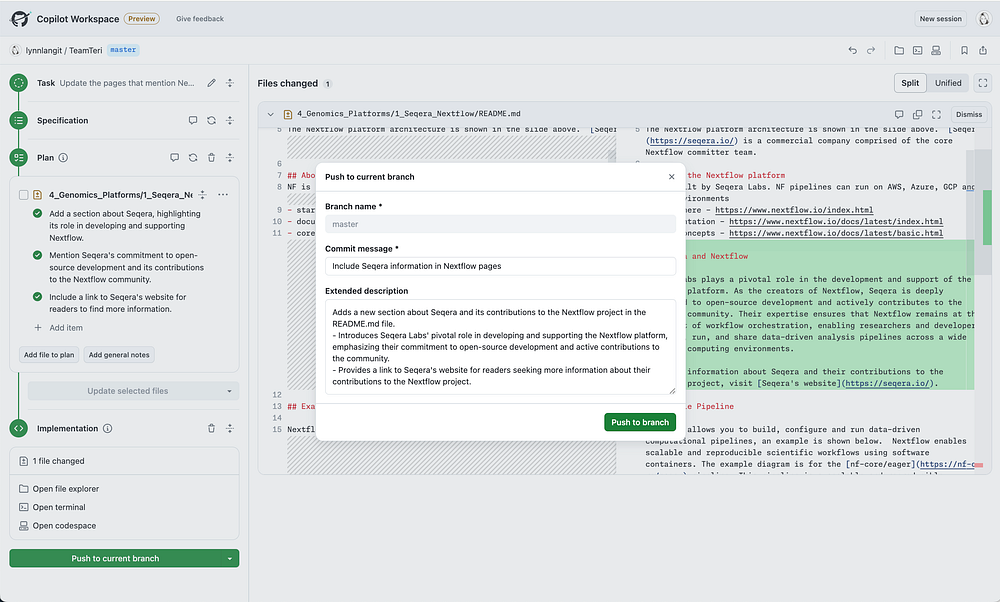Click into the Commit message field

[x=501, y=267]
